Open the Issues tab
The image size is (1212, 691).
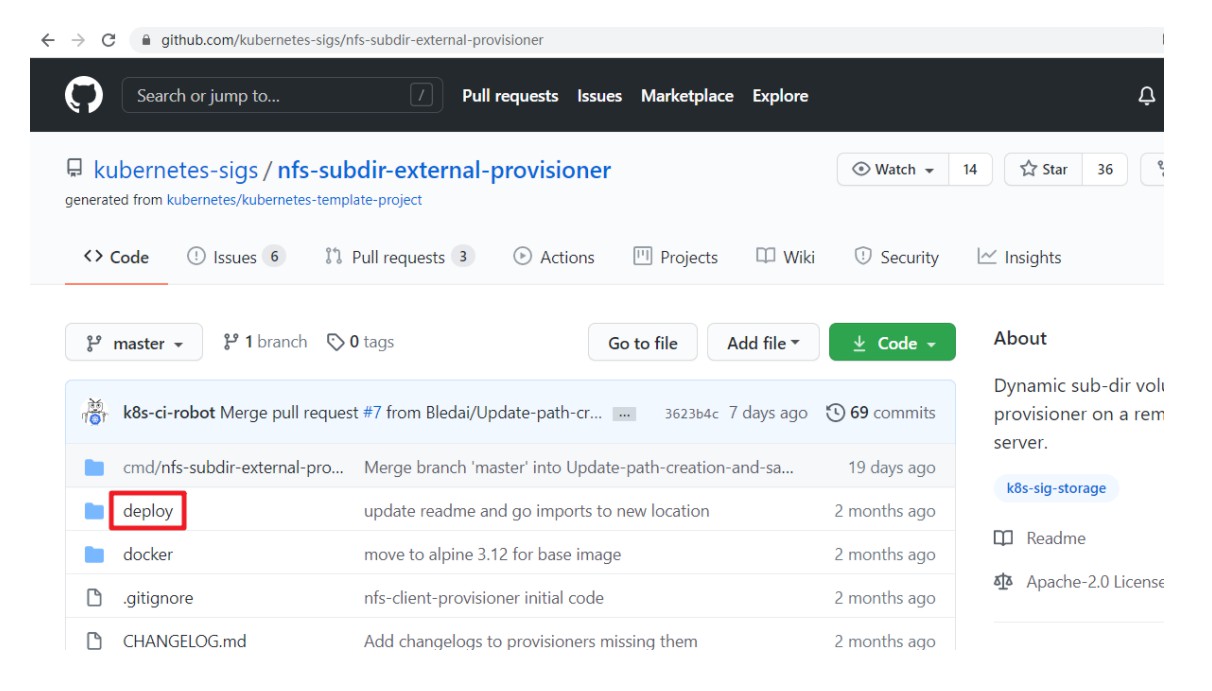tap(236, 257)
